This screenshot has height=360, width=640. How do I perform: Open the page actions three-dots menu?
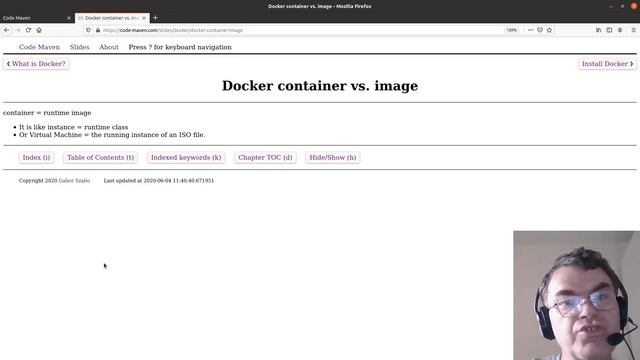(x=530, y=30)
